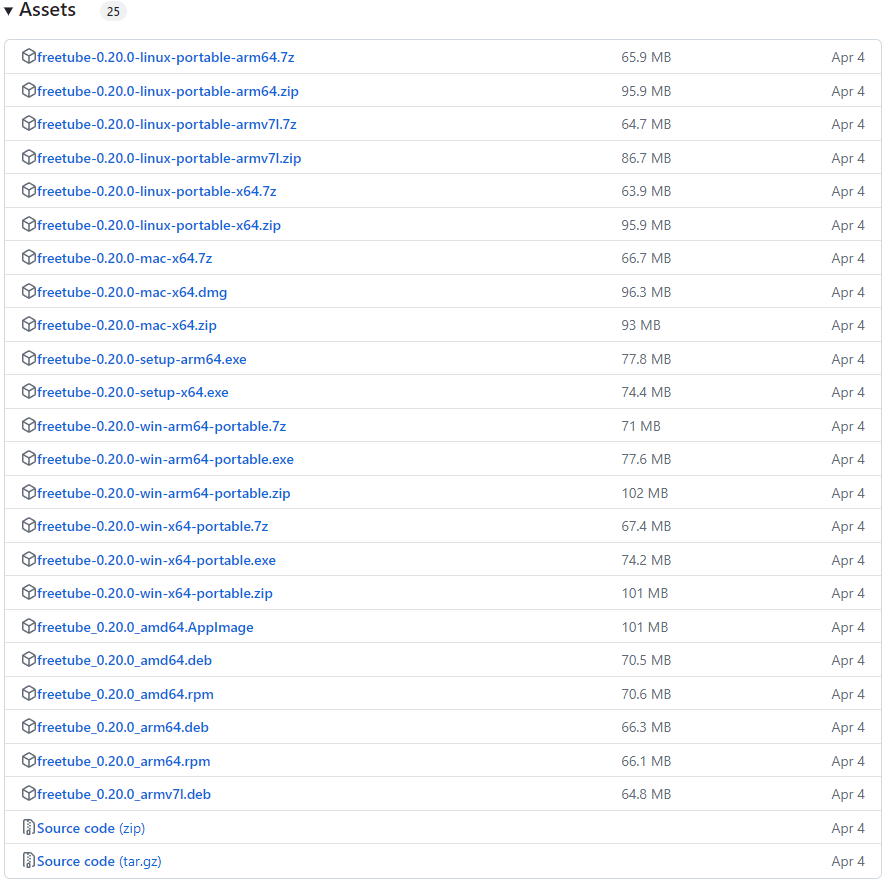Image resolution: width=891 pixels, height=886 pixels.
Task: Download freetube-0.20.0-setup-arm64.exe installer
Action: pos(141,359)
